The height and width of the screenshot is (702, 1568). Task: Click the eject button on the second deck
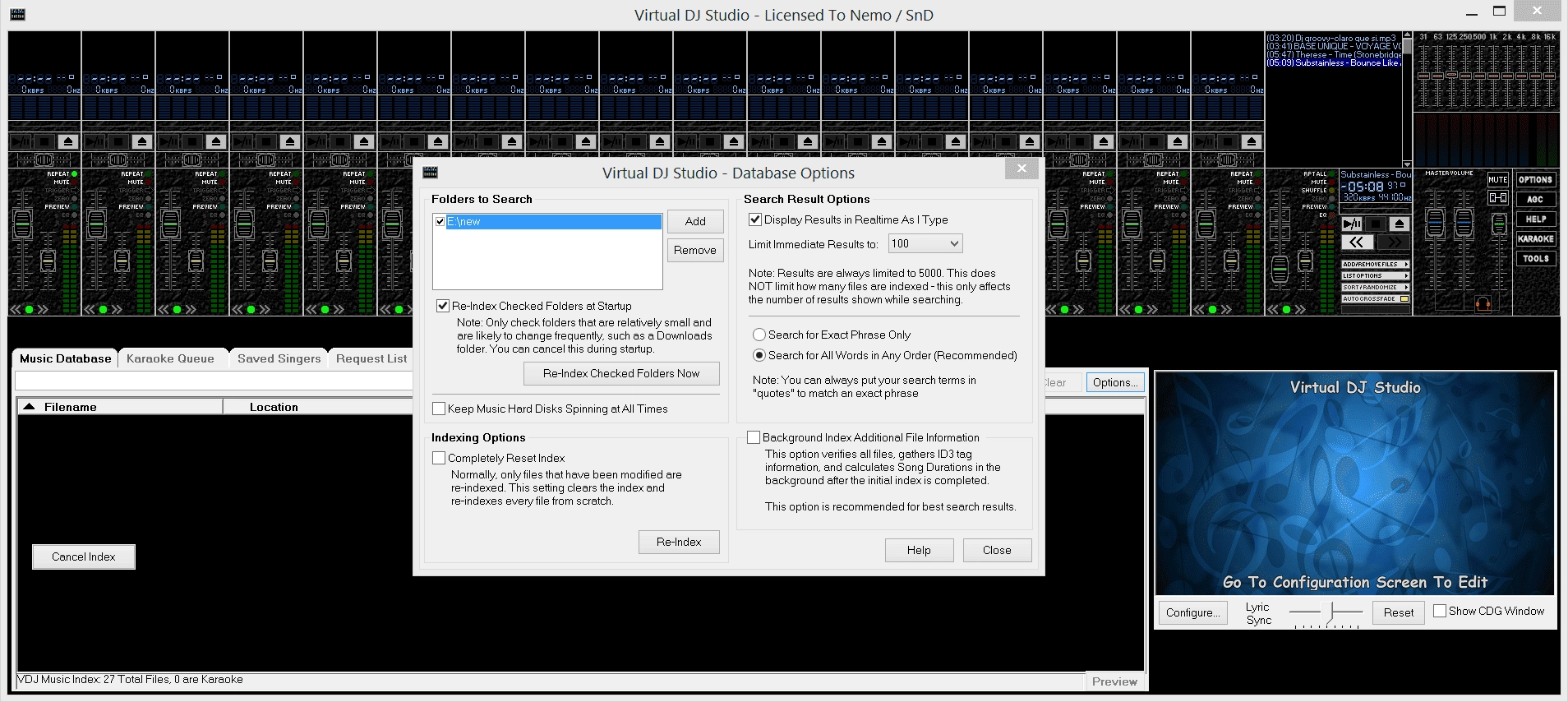142,142
